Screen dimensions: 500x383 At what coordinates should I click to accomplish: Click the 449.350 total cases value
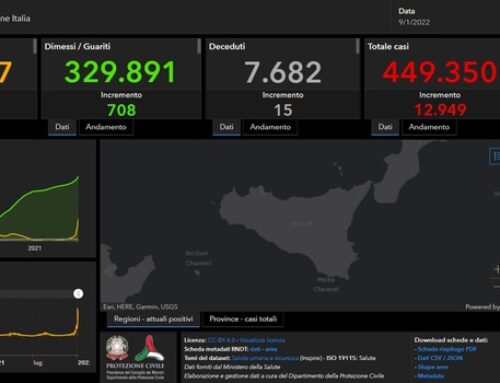point(440,72)
